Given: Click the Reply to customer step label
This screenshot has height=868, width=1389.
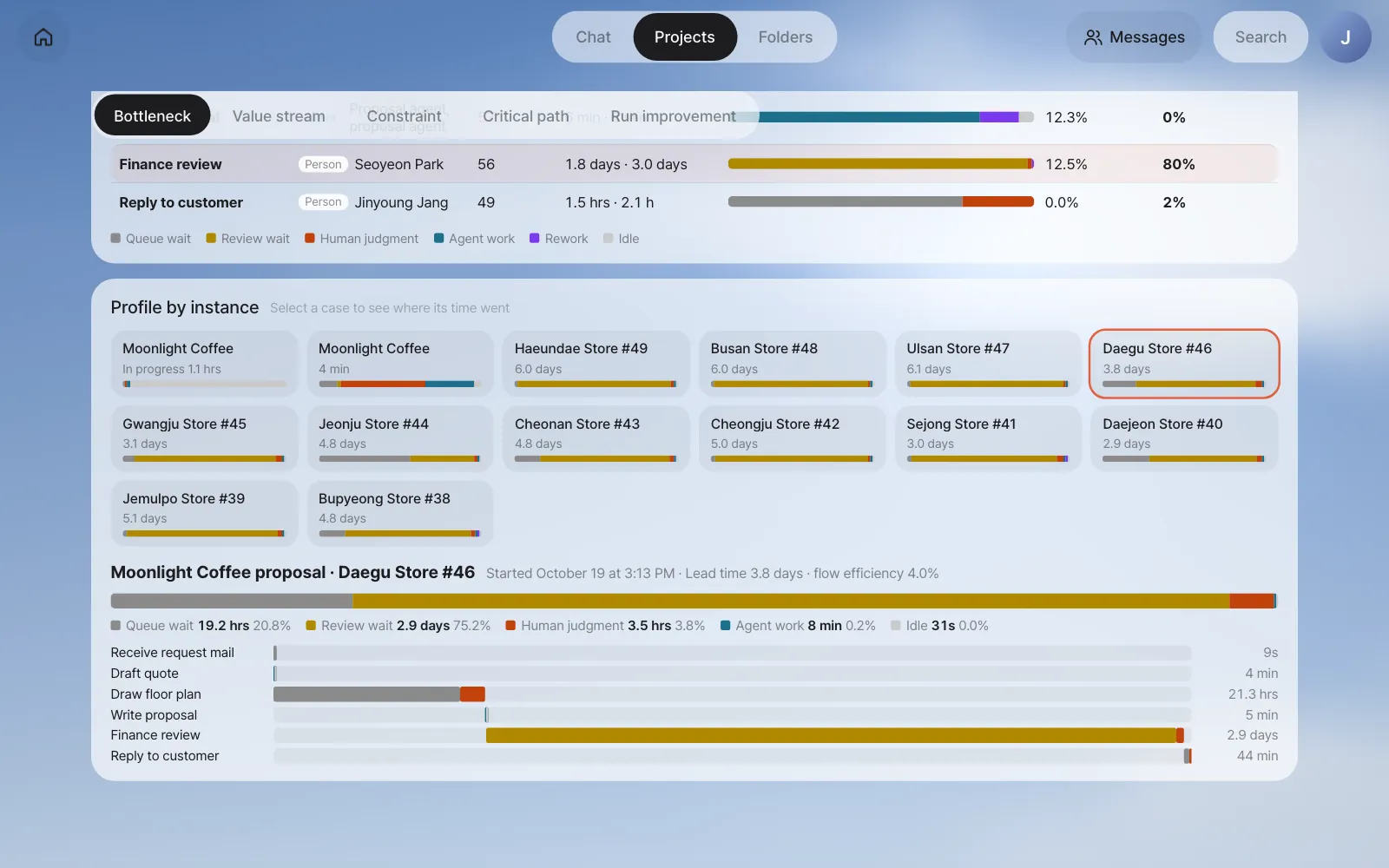Looking at the screenshot, I should pyautogui.click(x=165, y=756).
